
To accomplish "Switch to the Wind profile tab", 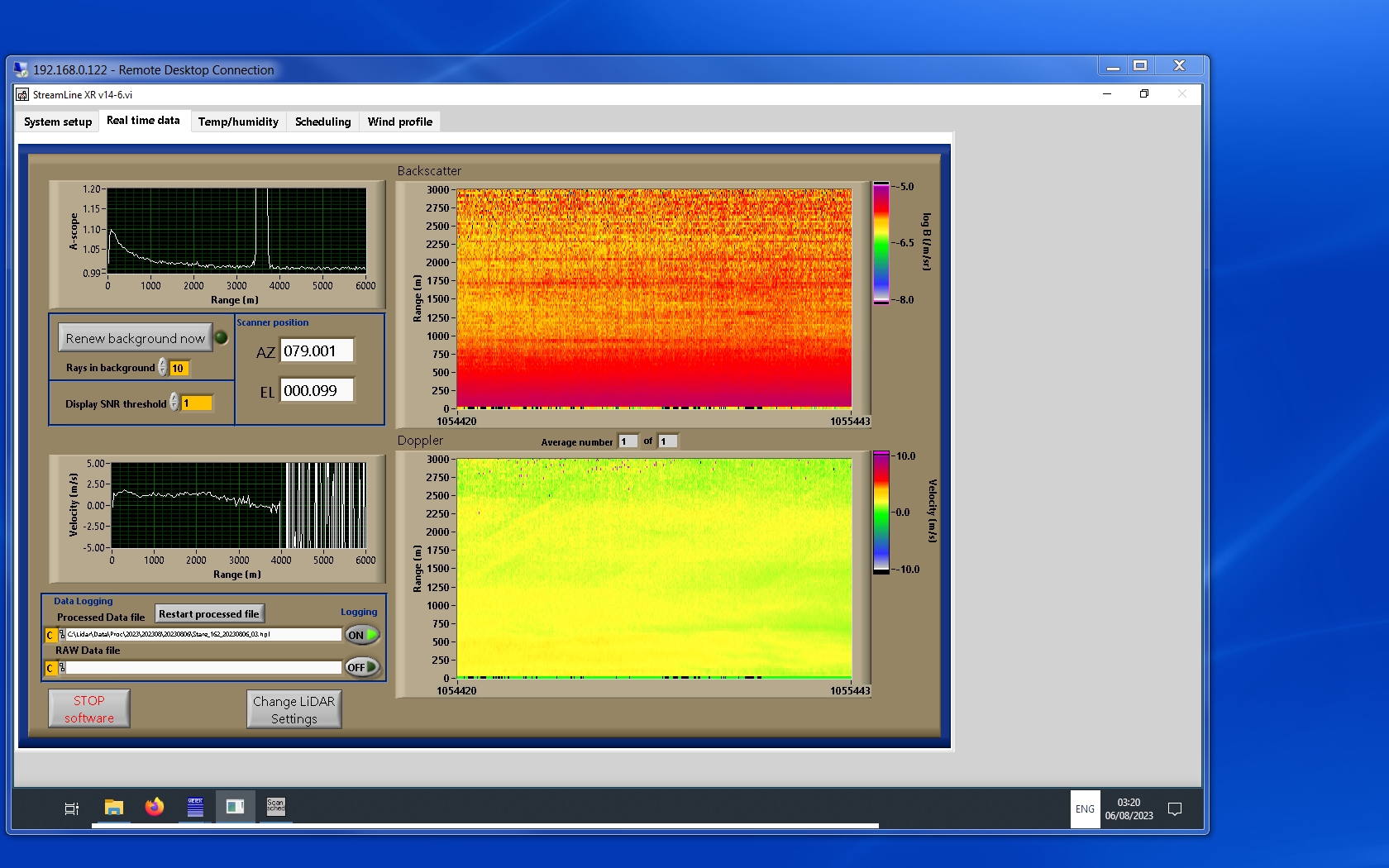I will click(x=400, y=122).
